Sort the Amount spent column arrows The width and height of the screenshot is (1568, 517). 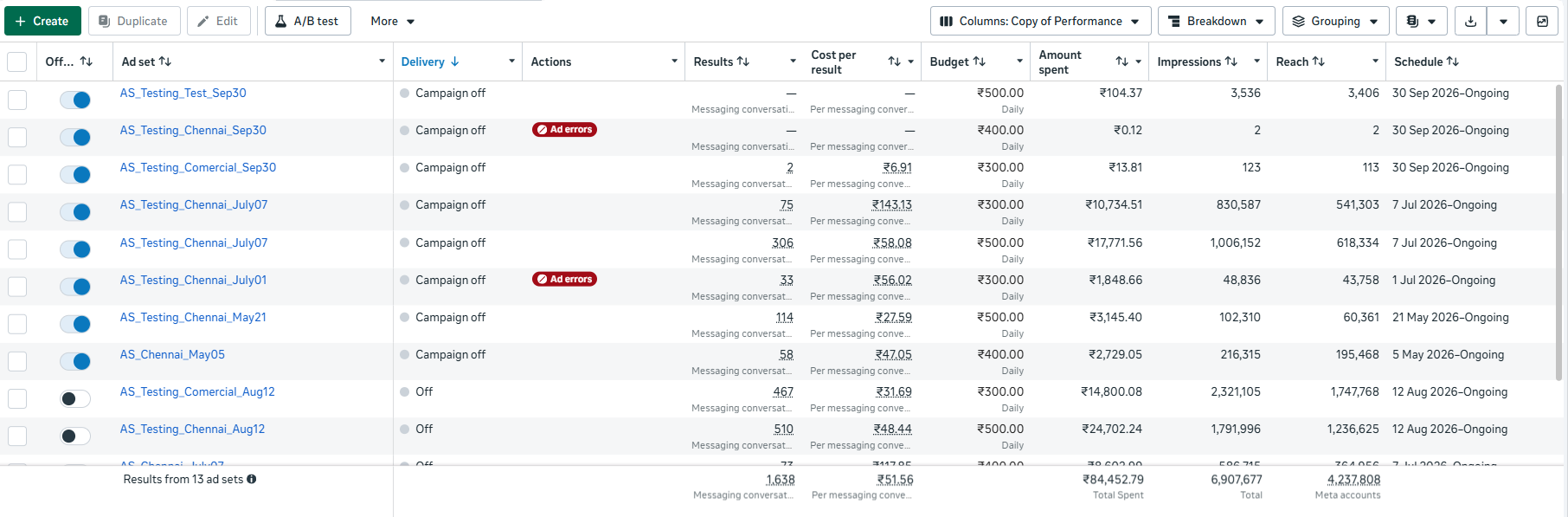coord(1121,61)
